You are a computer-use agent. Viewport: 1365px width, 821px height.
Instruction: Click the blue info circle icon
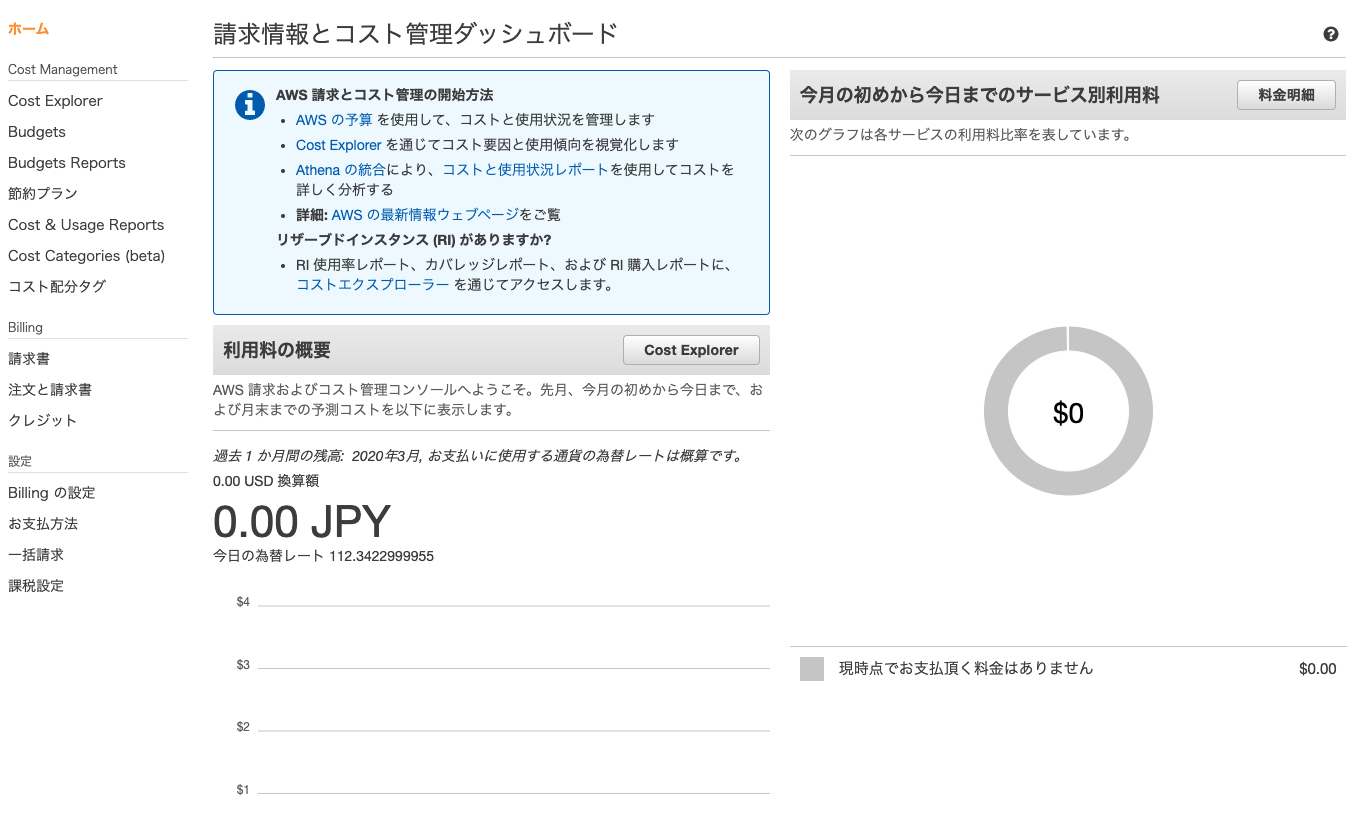pos(249,104)
